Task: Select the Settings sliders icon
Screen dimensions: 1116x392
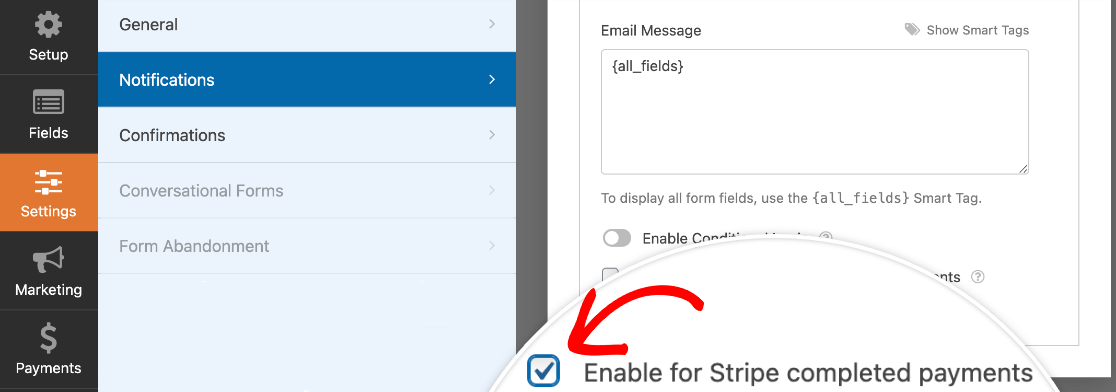Action: pyautogui.click(x=48, y=183)
